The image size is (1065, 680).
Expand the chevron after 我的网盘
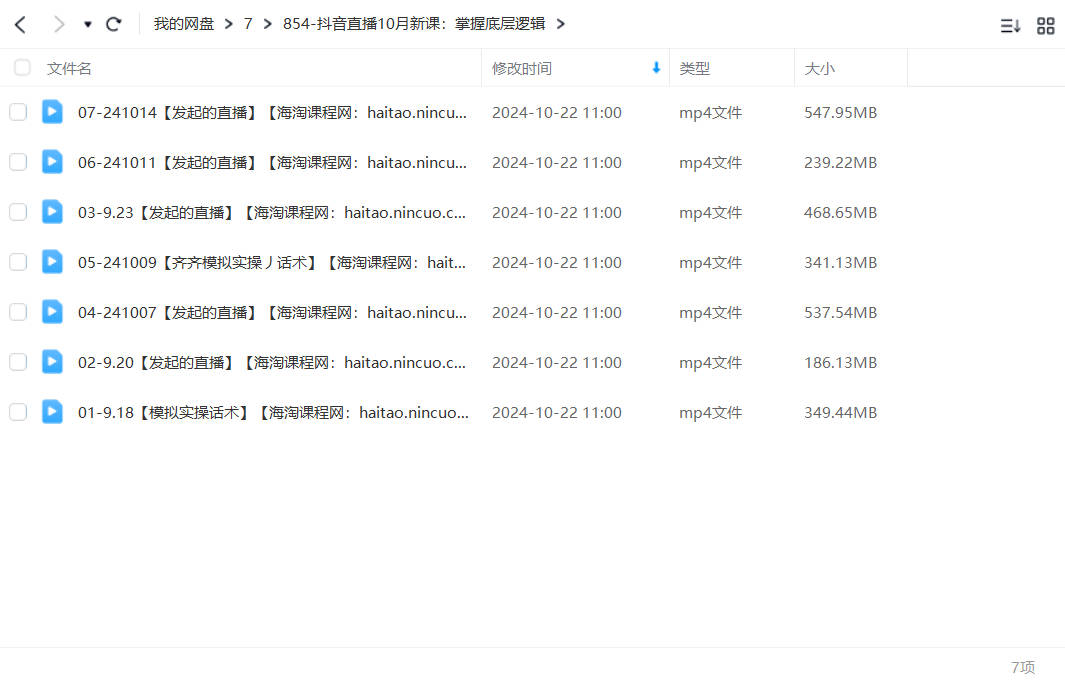tap(228, 24)
